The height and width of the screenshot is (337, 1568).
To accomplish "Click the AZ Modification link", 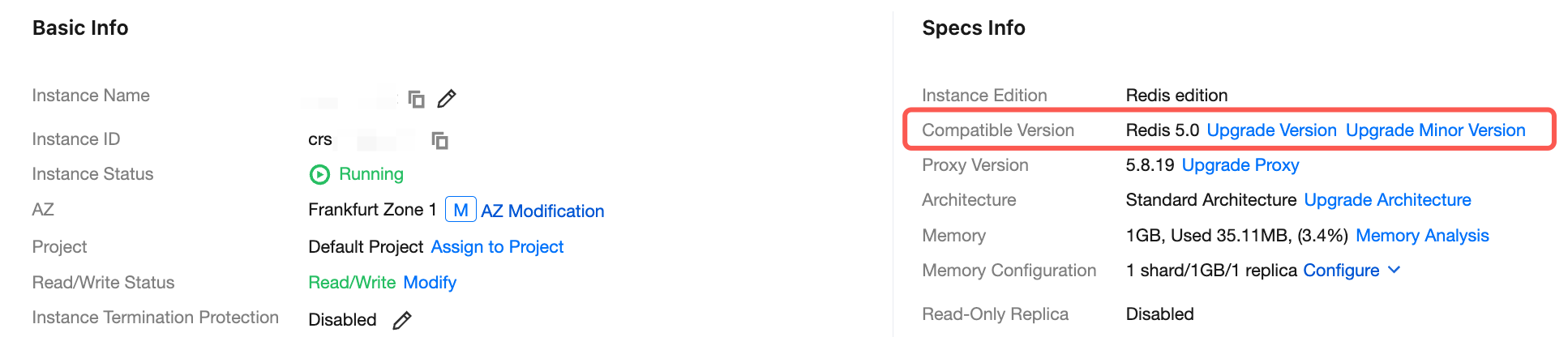I will pyautogui.click(x=542, y=211).
